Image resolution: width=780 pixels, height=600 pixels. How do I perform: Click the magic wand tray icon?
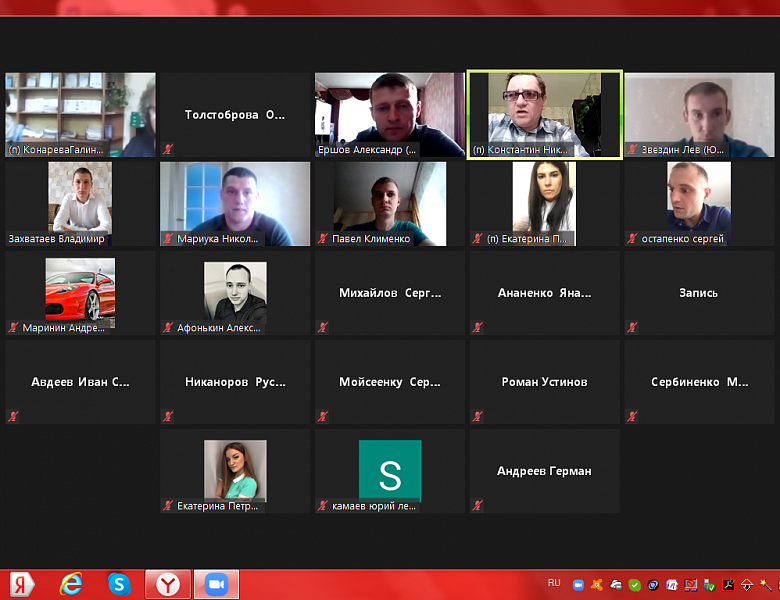(767, 585)
